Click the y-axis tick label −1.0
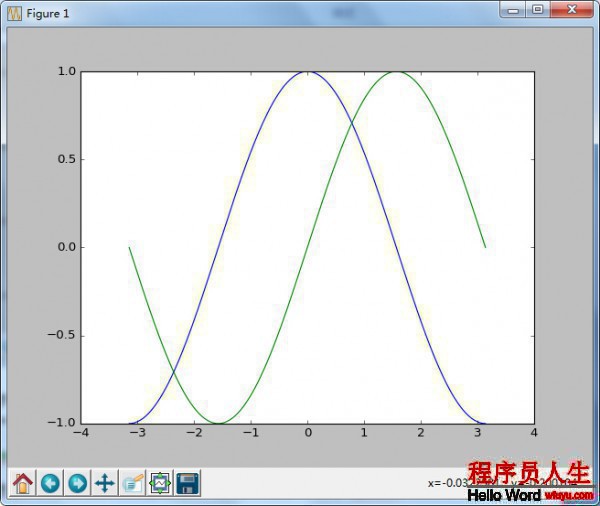The width and height of the screenshot is (600, 506). coord(62,423)
